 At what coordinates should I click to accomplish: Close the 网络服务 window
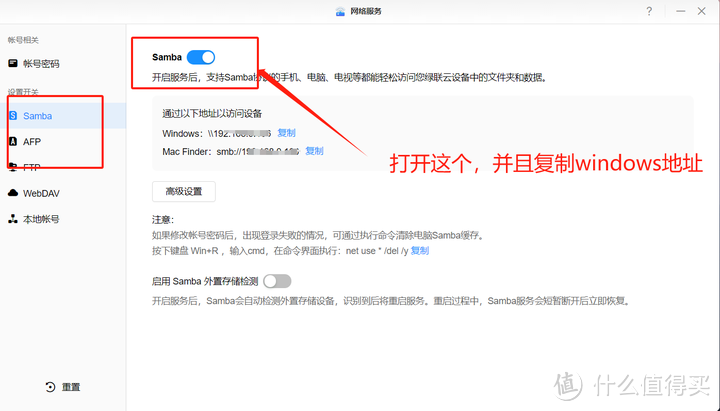(701, 11)
